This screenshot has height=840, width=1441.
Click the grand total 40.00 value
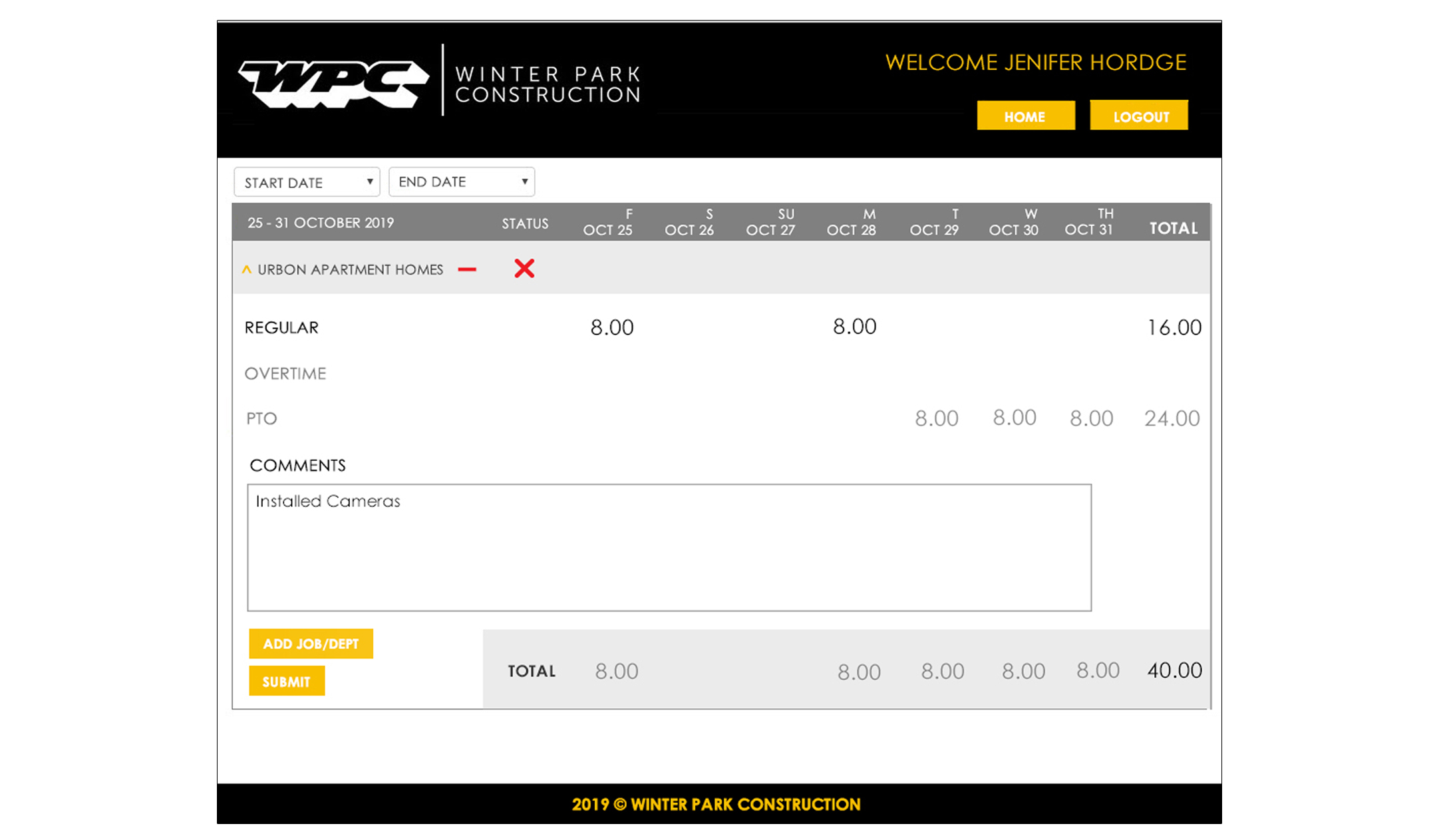coord(1174,670)
